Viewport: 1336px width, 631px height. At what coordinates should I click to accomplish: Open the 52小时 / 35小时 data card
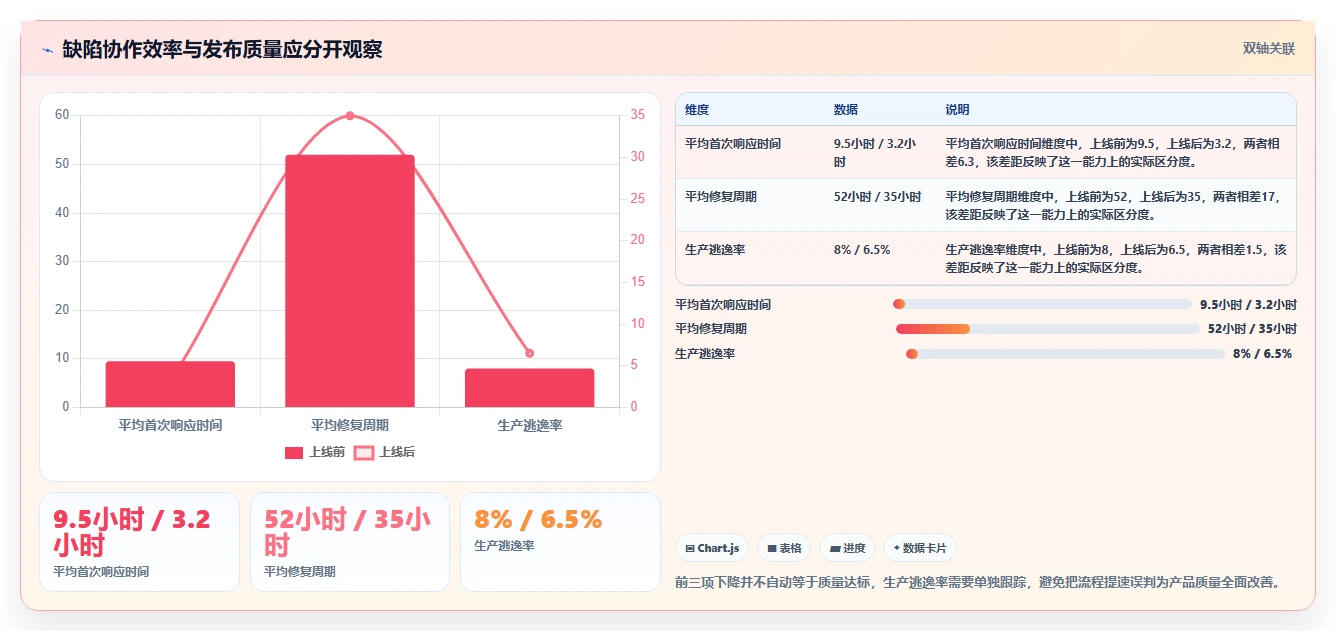(350, 542)
